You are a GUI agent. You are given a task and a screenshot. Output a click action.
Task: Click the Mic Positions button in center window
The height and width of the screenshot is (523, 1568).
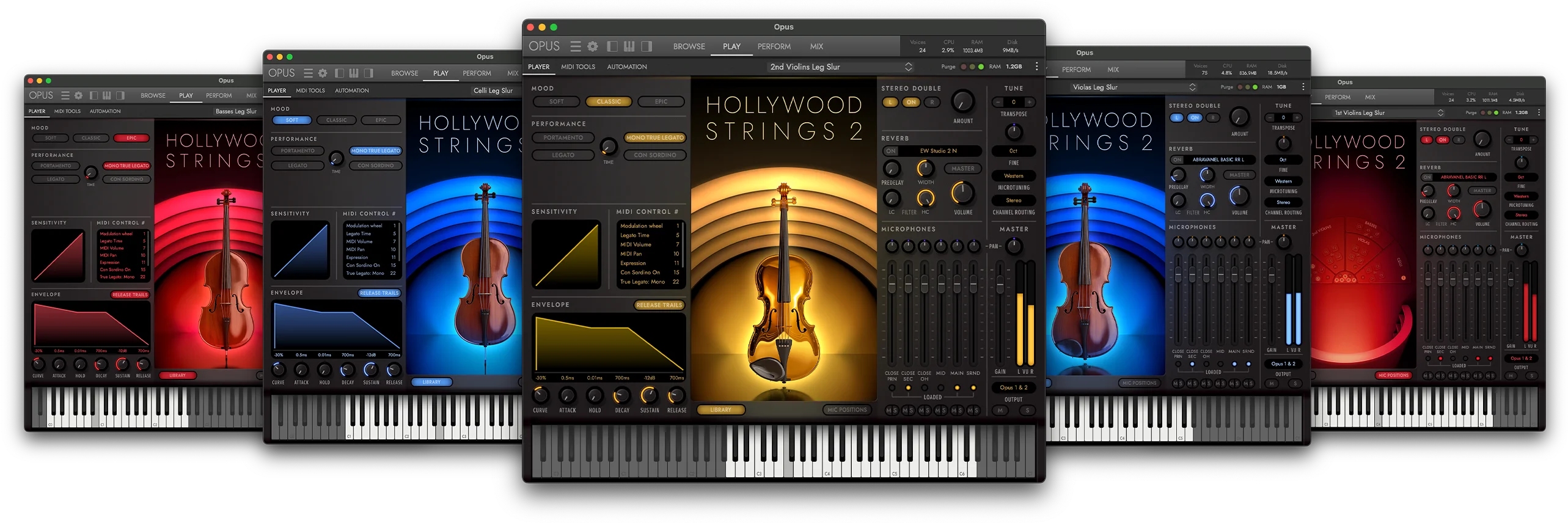pyautogui.click(x=847, y=410)
